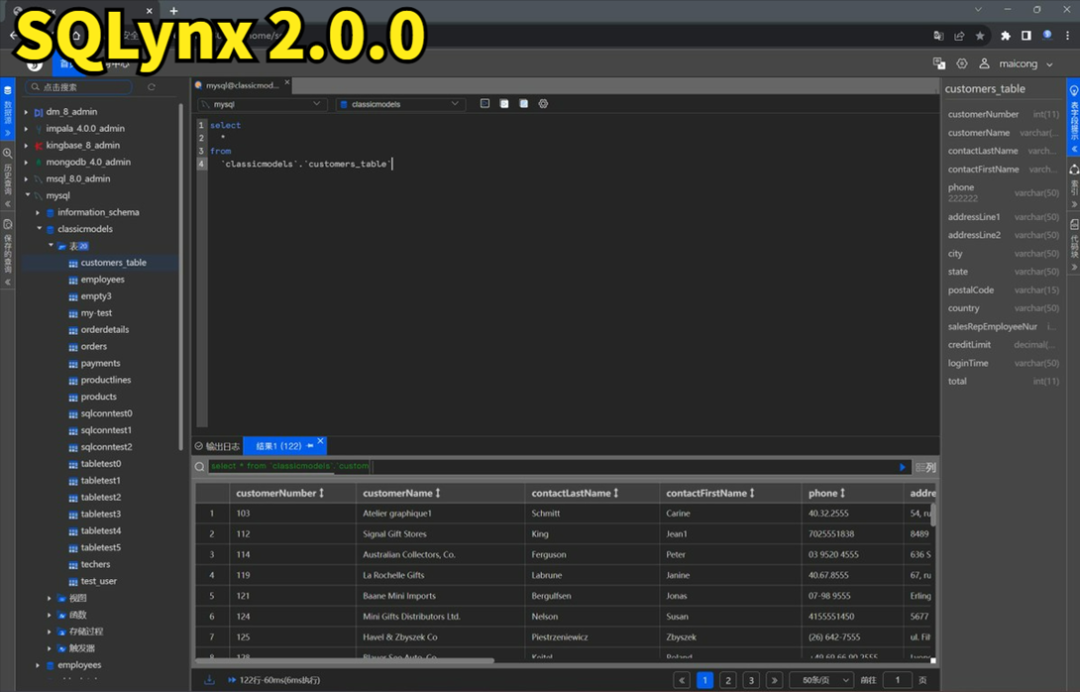The image size is (1080, 692).
Task: Select the 结果1 (122) result tab
Action: tap(278, 446)
